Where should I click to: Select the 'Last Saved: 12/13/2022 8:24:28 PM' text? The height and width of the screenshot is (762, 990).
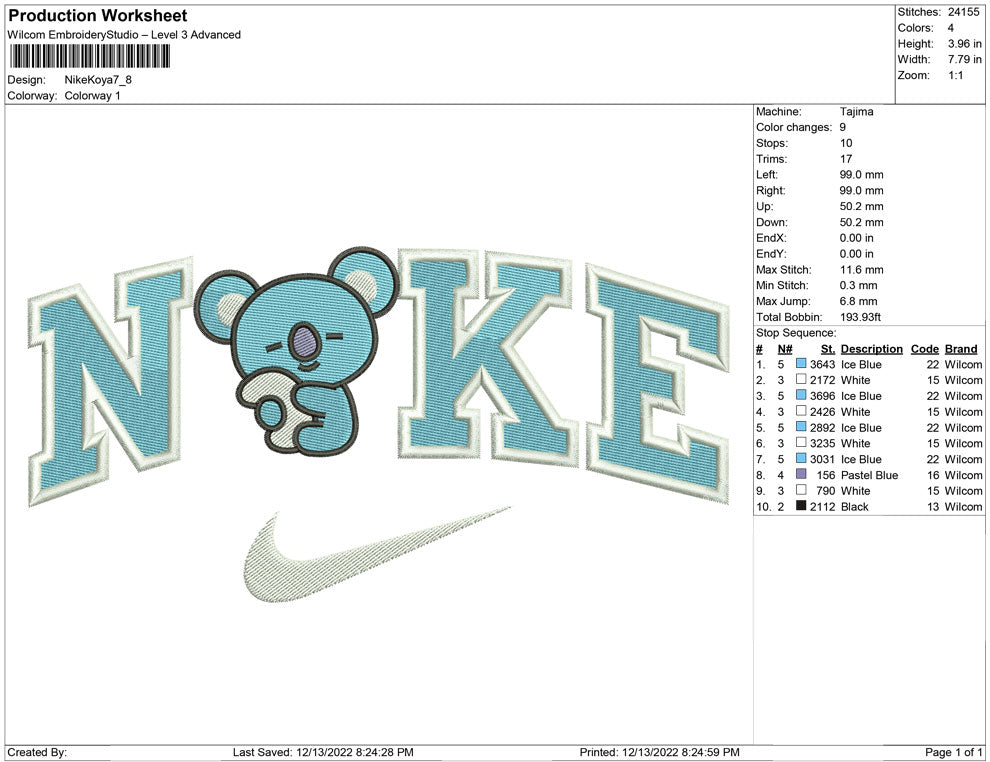[323, 752]
